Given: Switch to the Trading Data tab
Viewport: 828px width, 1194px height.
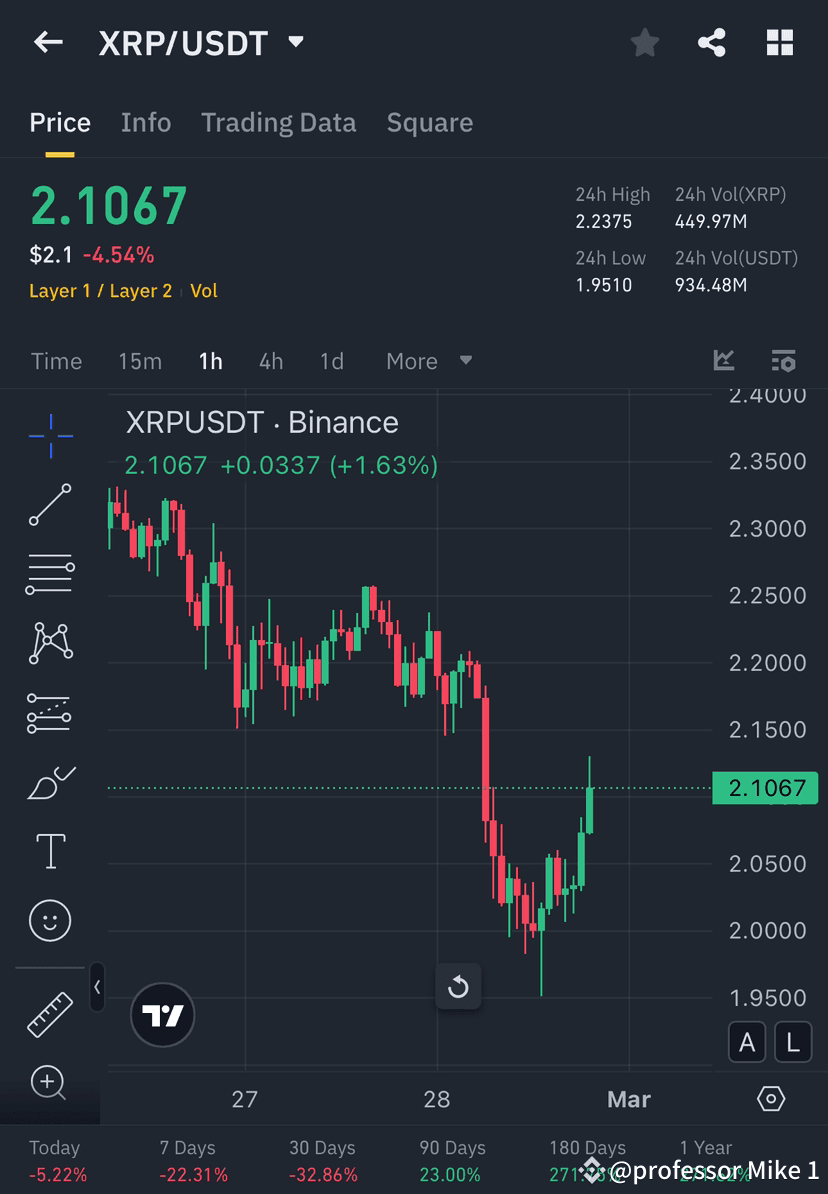Looking at the screenshot, I should pyautogui.click(x=279, y=122).
